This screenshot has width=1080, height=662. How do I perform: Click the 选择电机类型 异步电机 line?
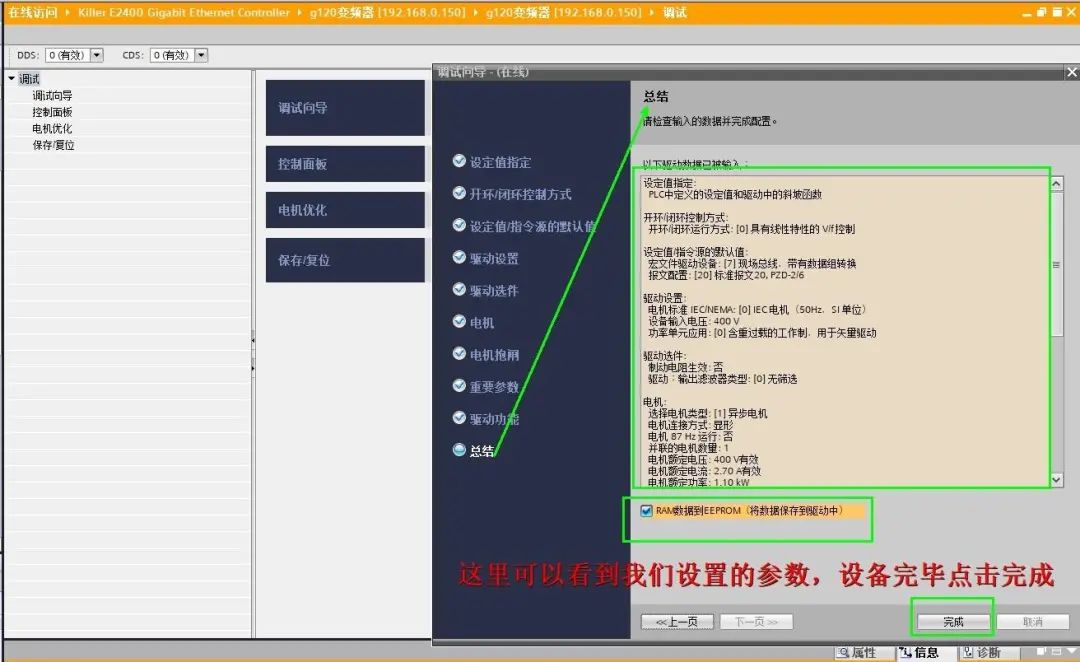(707, 413)
